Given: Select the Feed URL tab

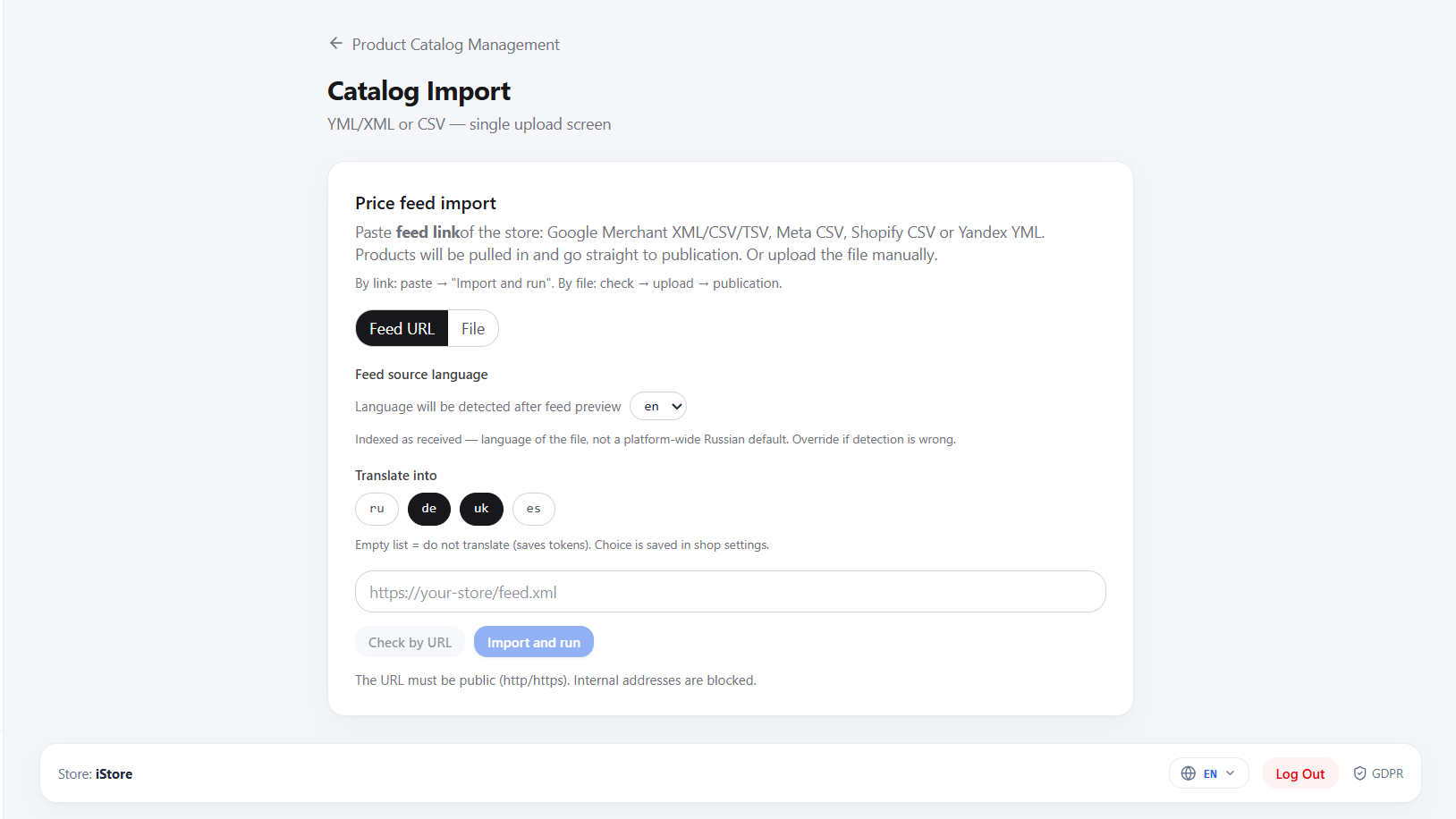Looking at the screenshot, I should 402,329.
